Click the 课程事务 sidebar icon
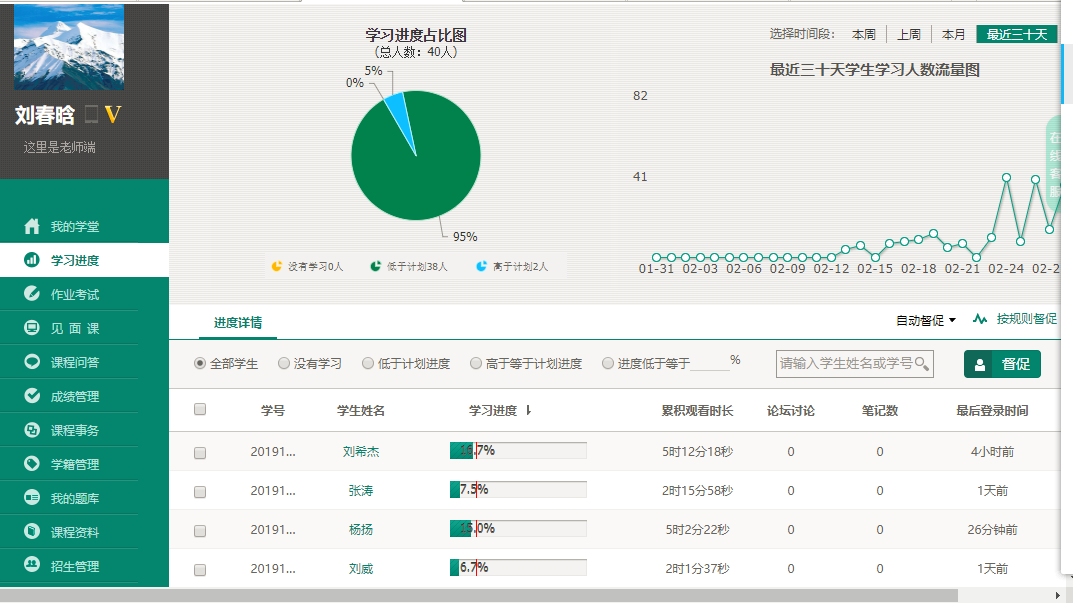 pos(32,431)
